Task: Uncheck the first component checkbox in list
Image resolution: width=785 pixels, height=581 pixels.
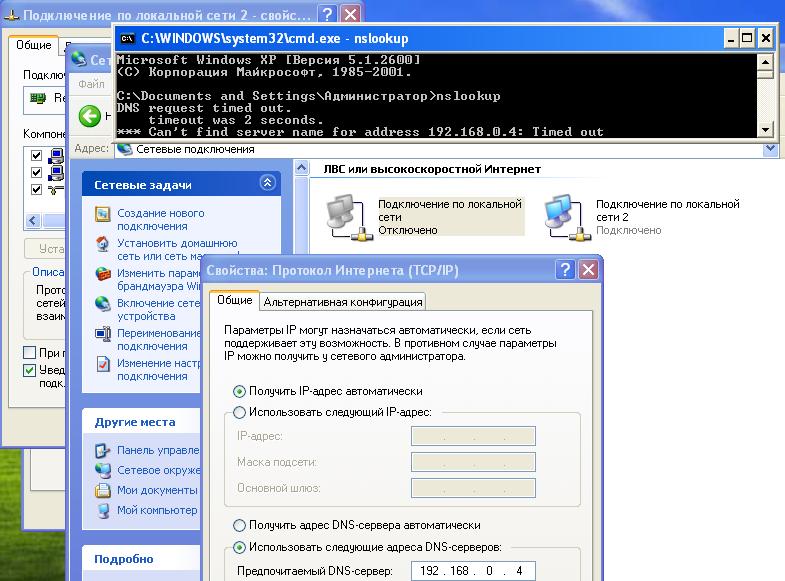Action: [36, 155]
